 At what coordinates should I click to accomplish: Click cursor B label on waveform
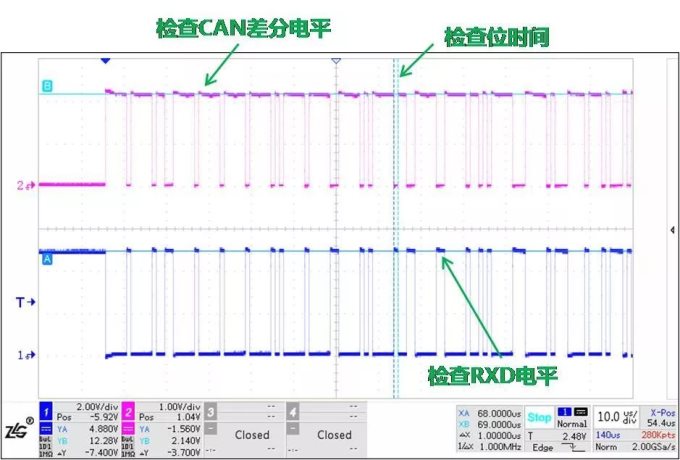(47, 86)
